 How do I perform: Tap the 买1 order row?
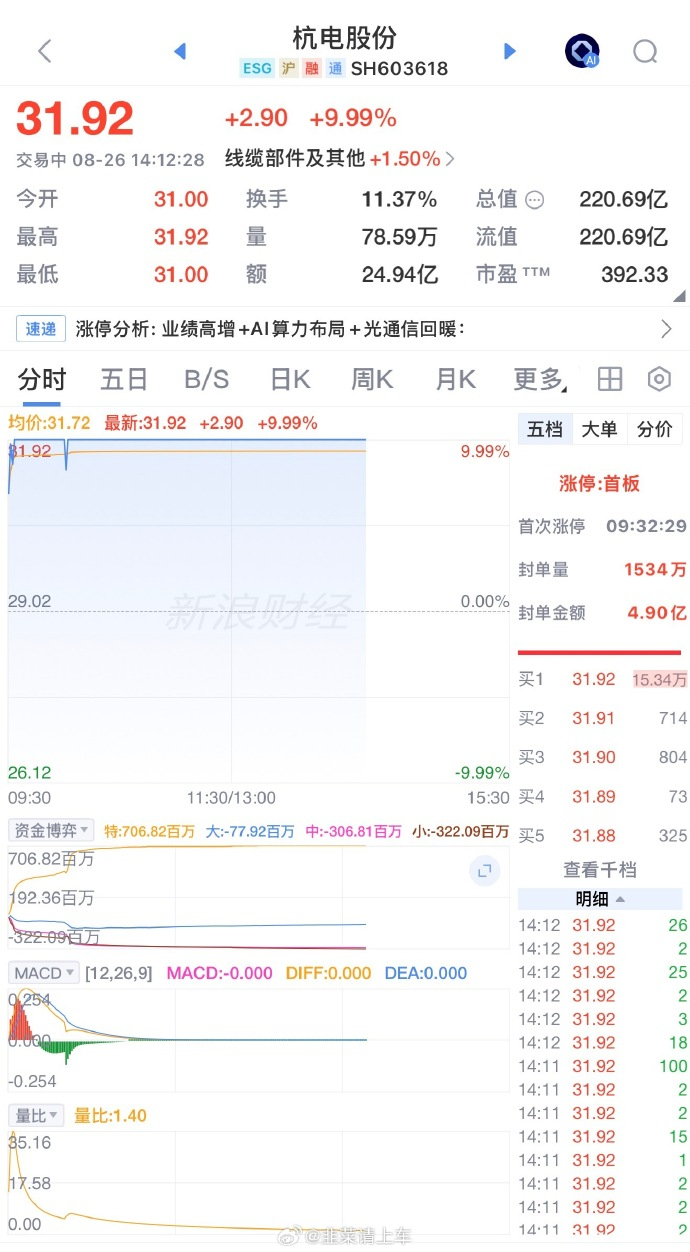point(602,680)
